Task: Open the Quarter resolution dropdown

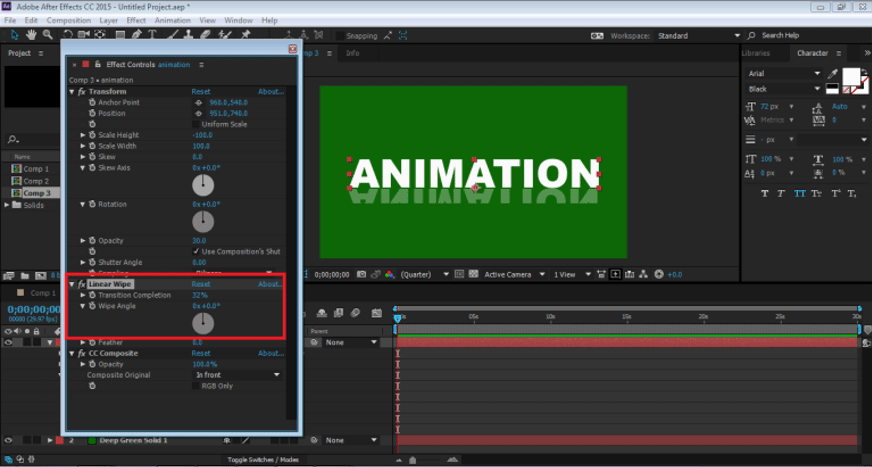Action: (424, 274)
